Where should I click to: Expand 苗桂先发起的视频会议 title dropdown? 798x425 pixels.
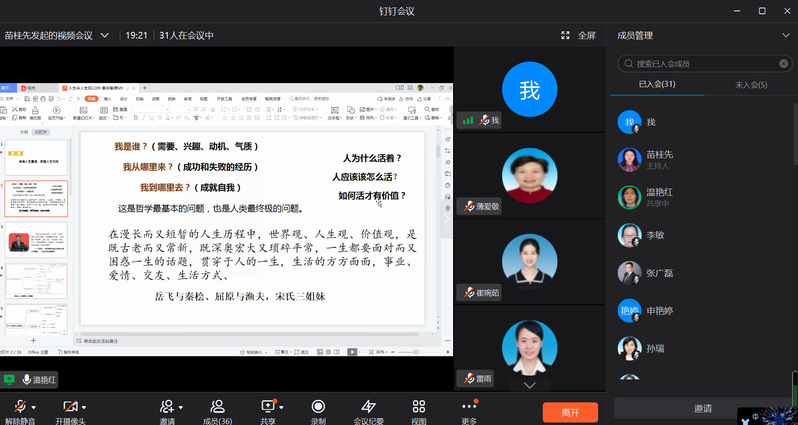click(x=104, y=35)
